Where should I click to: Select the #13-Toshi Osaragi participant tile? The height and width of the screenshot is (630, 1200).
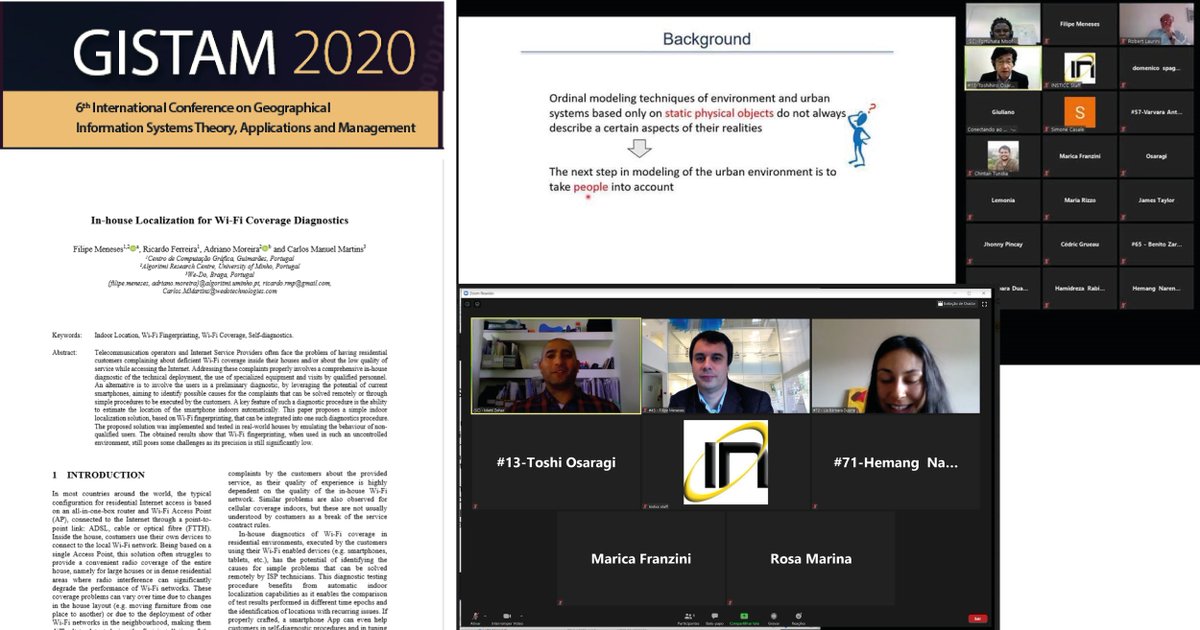[x=555, y=462]
